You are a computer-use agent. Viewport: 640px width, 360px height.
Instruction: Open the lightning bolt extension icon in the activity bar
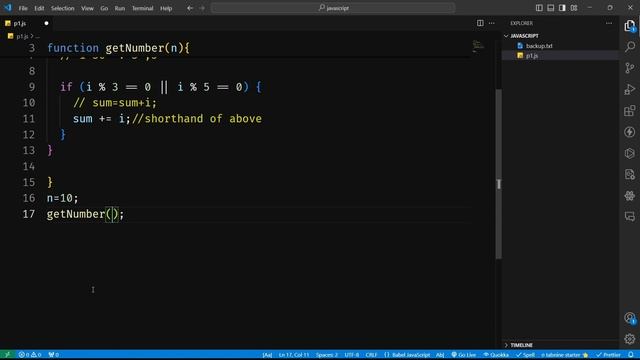(630, 132)
